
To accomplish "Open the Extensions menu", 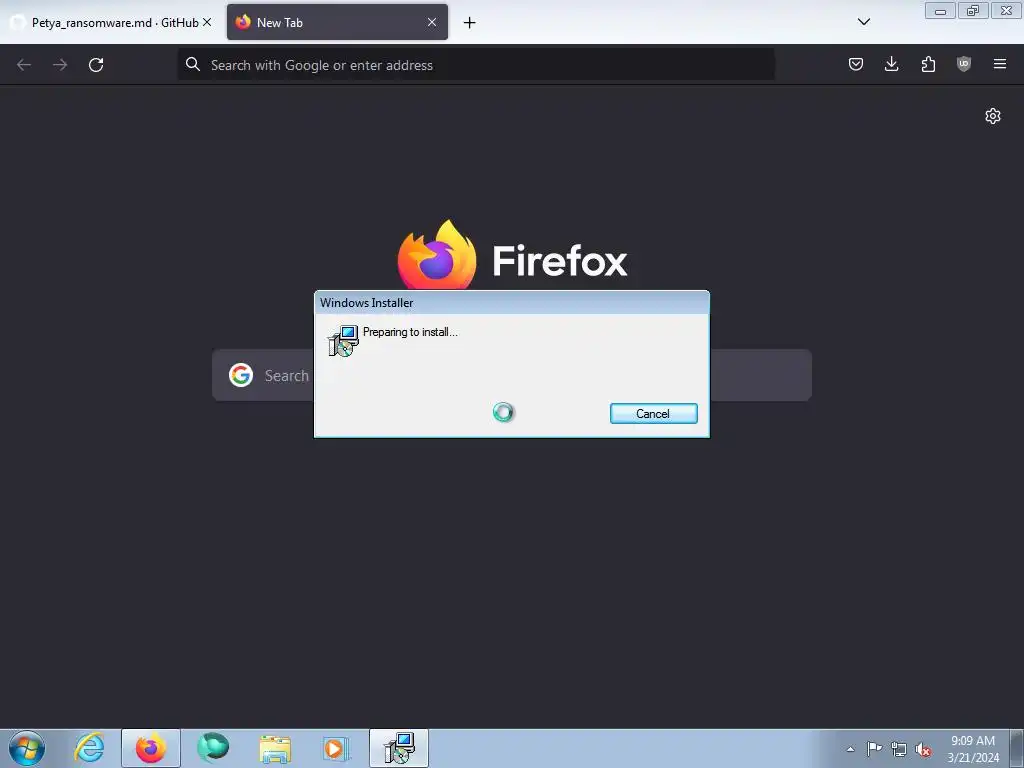I will (x=928, y=64).
